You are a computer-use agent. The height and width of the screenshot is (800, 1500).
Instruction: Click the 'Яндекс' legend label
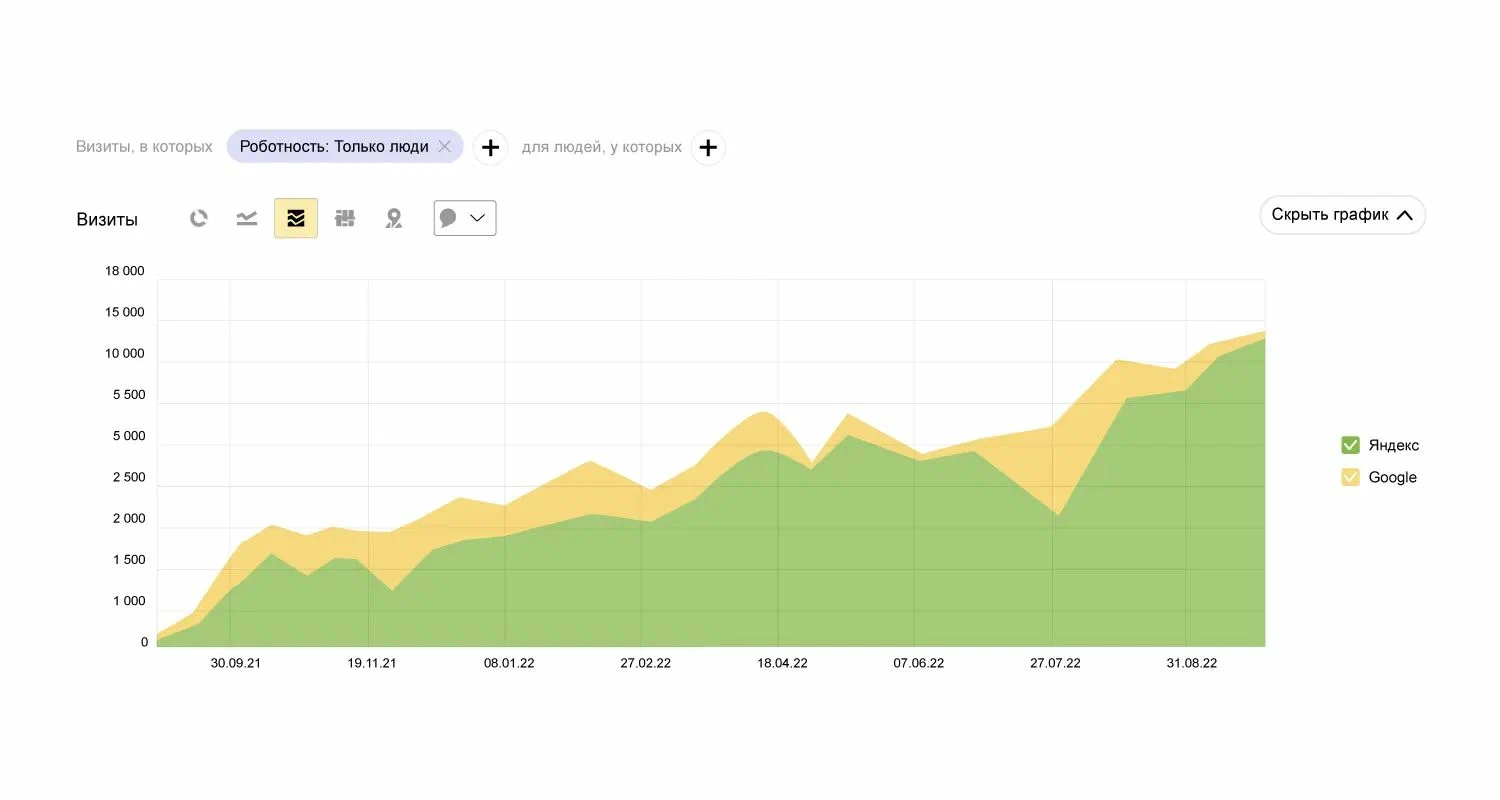click(x=1394, y=445)
